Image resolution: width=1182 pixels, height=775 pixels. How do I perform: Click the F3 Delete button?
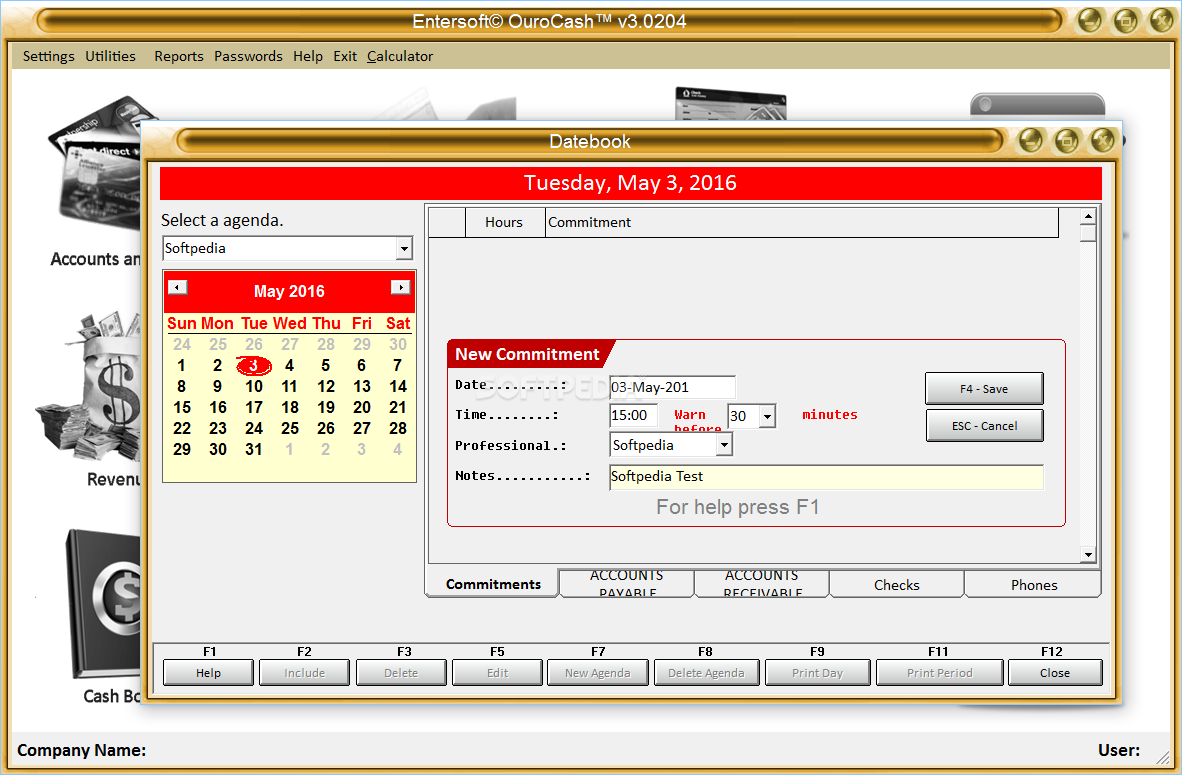pos(400,672)
